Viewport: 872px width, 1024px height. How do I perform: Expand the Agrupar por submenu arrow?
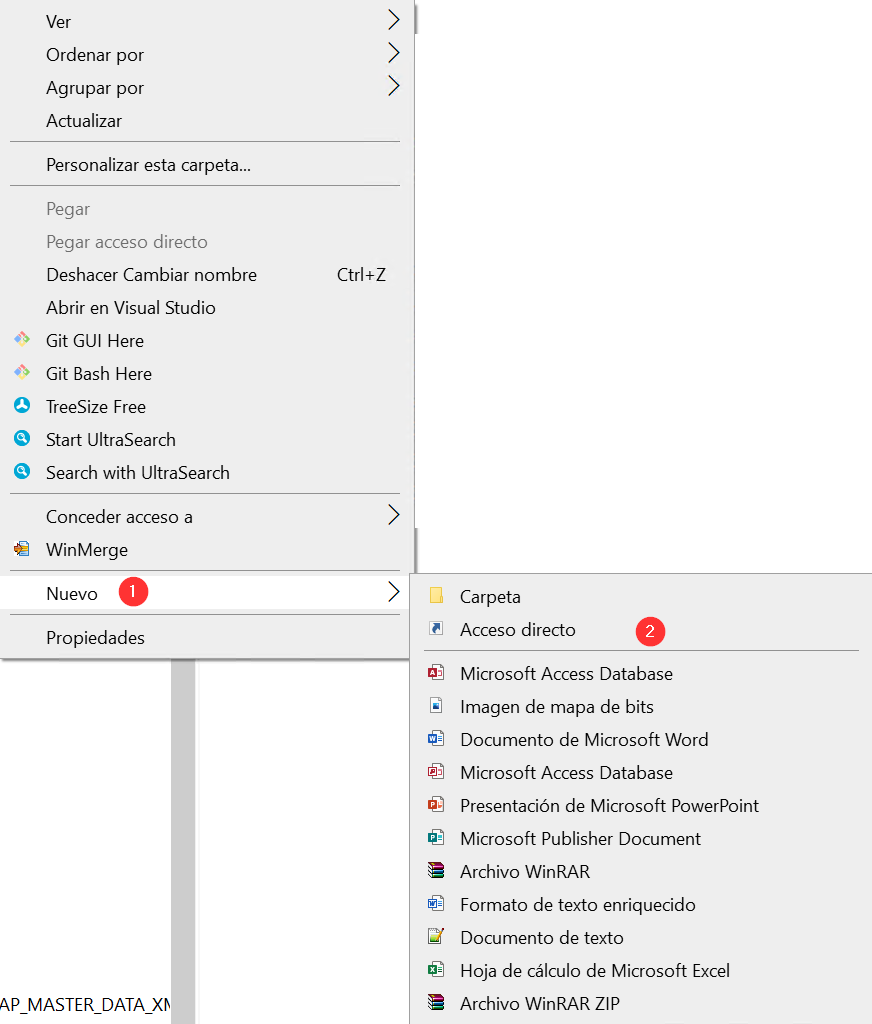coord(393,86)
